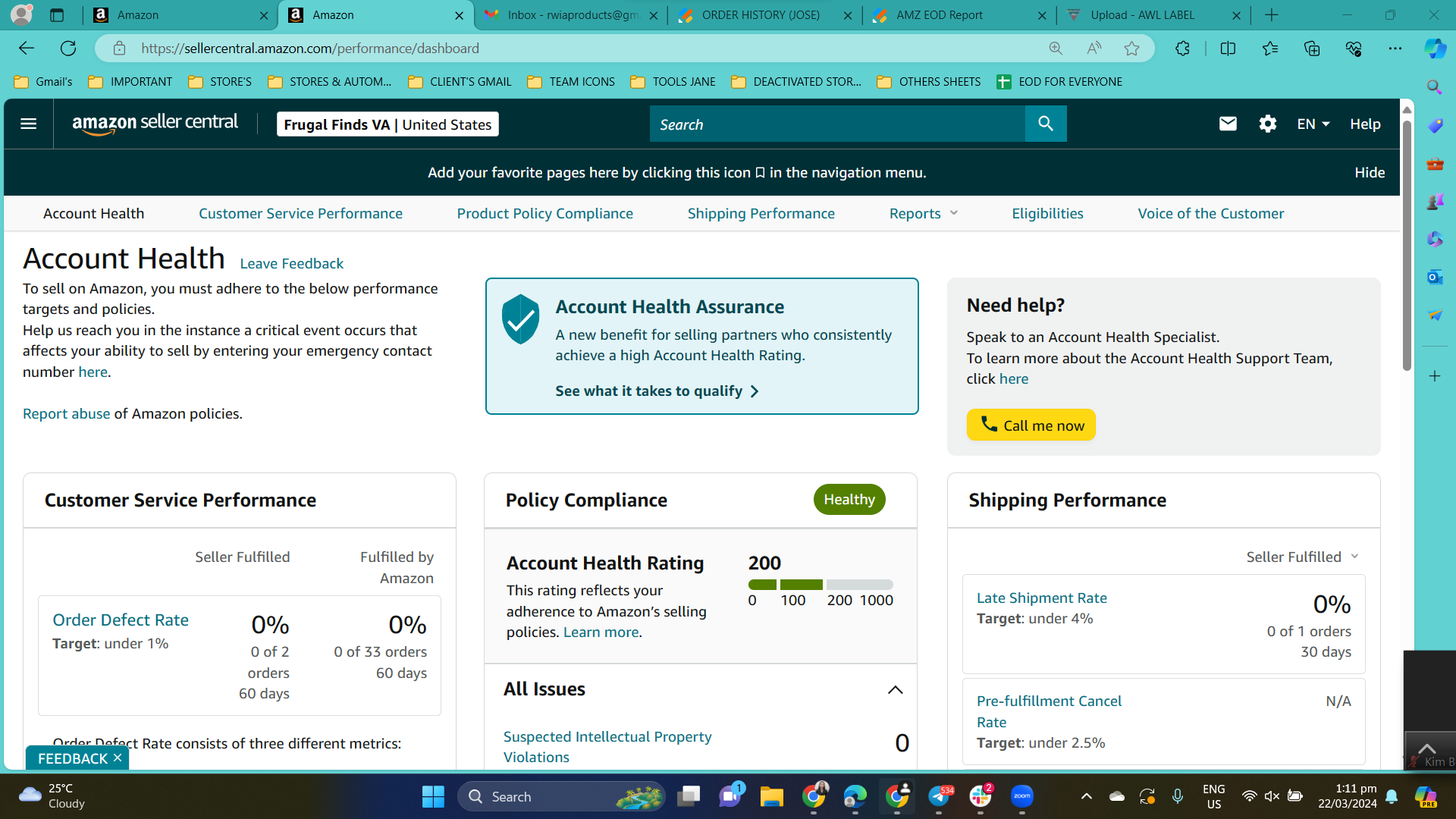Switch to the Upload - AWL LABEL tab
This screenshot has width=1456, height=819.
tap(1153, 15)
